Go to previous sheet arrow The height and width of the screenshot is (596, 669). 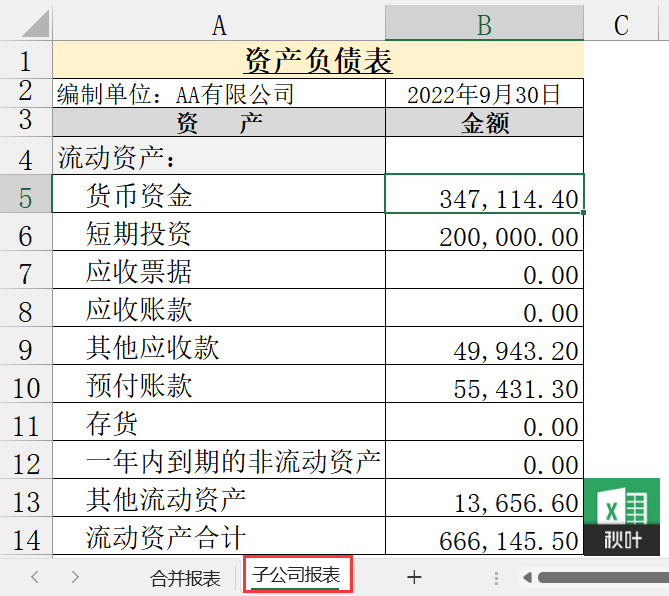click(x=35, y=577)
